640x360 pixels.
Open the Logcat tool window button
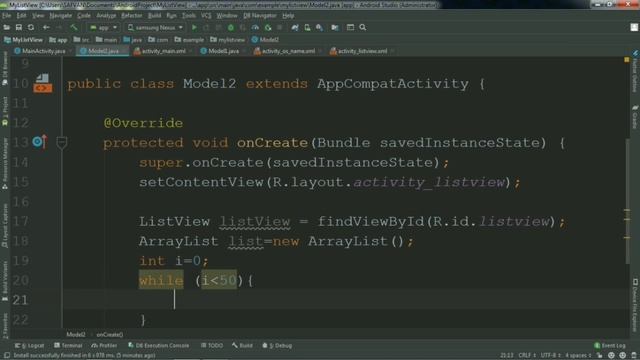point(29,345)
